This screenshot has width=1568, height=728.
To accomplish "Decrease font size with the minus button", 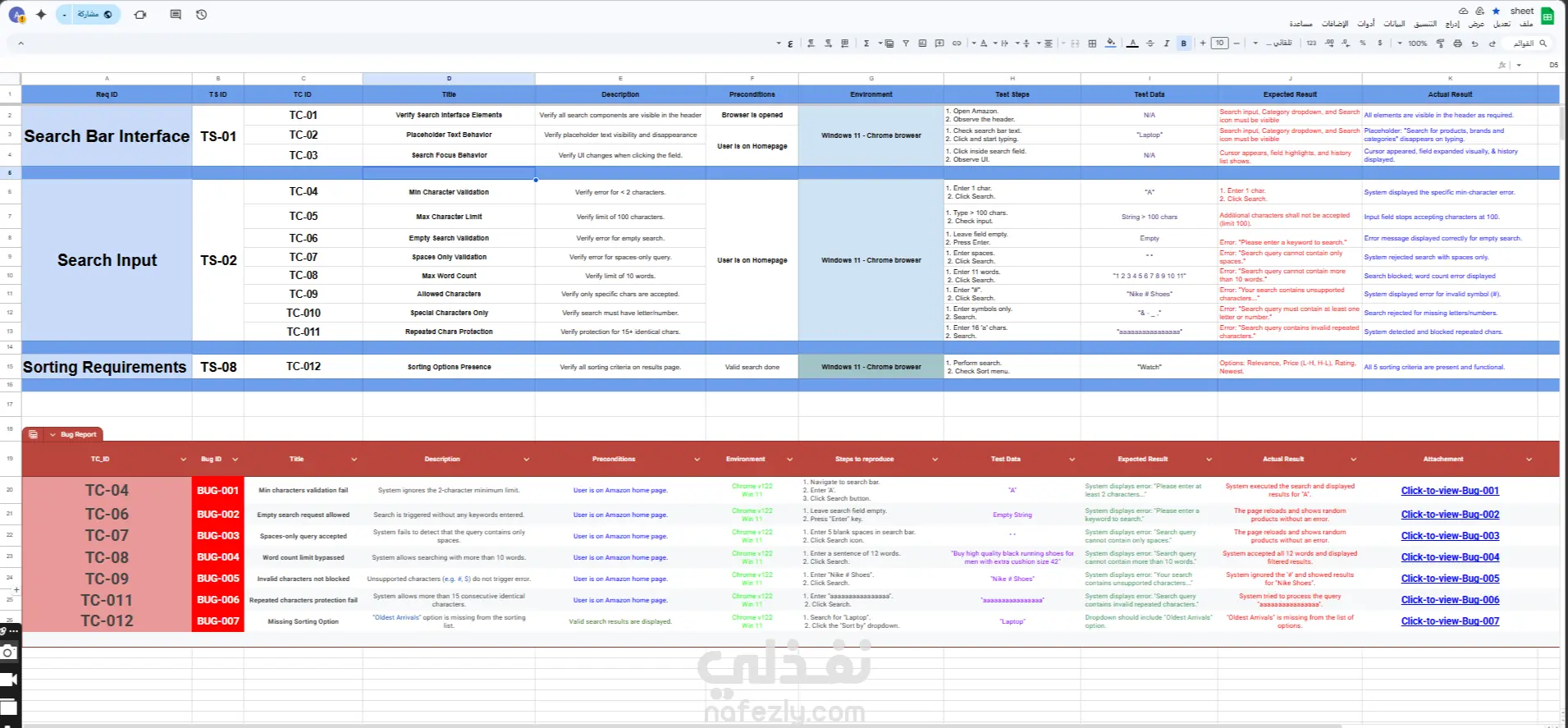I will [x=1237, y=43].
